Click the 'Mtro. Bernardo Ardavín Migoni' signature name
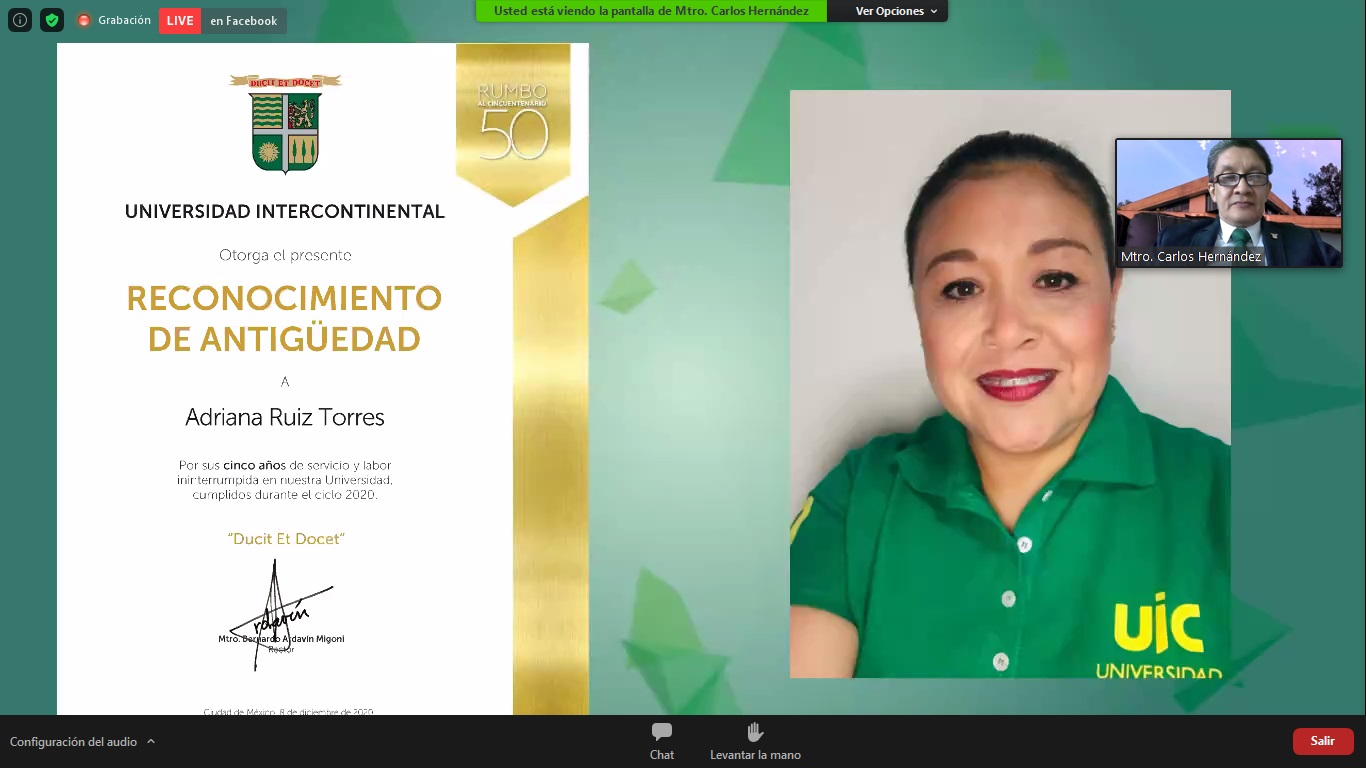The height and width of the screenshot is (768, 1366). tap(281, 639)
